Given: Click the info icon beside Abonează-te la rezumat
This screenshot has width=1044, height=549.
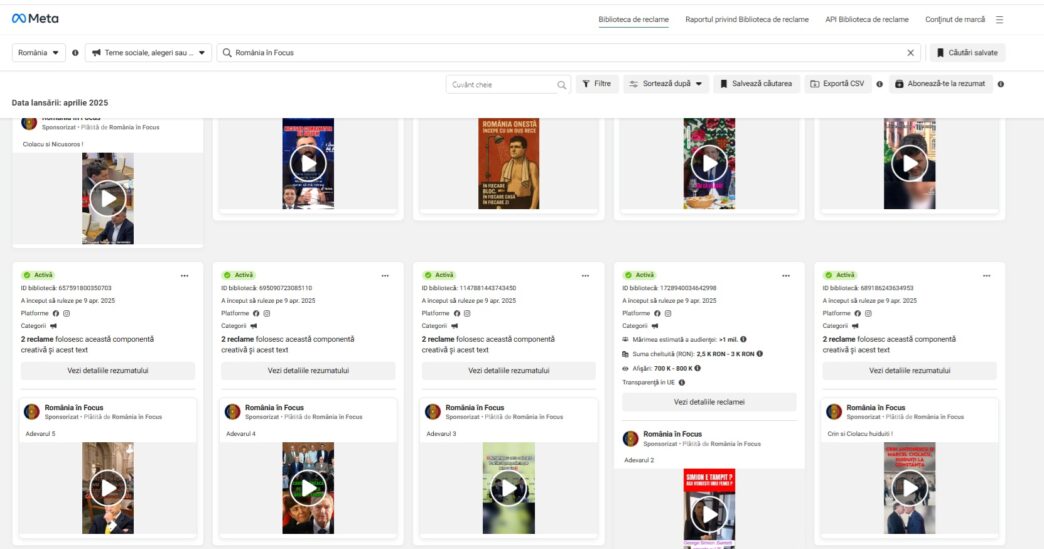Looking at the screenshot, I should click(1001, 84).
